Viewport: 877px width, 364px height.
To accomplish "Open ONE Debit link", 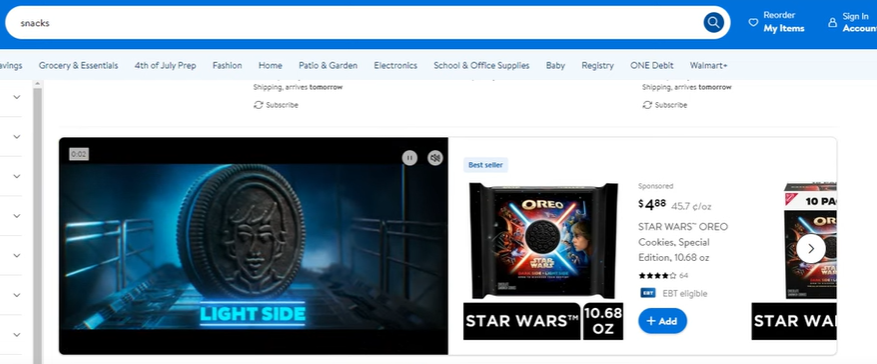I will tap(652, 65).
